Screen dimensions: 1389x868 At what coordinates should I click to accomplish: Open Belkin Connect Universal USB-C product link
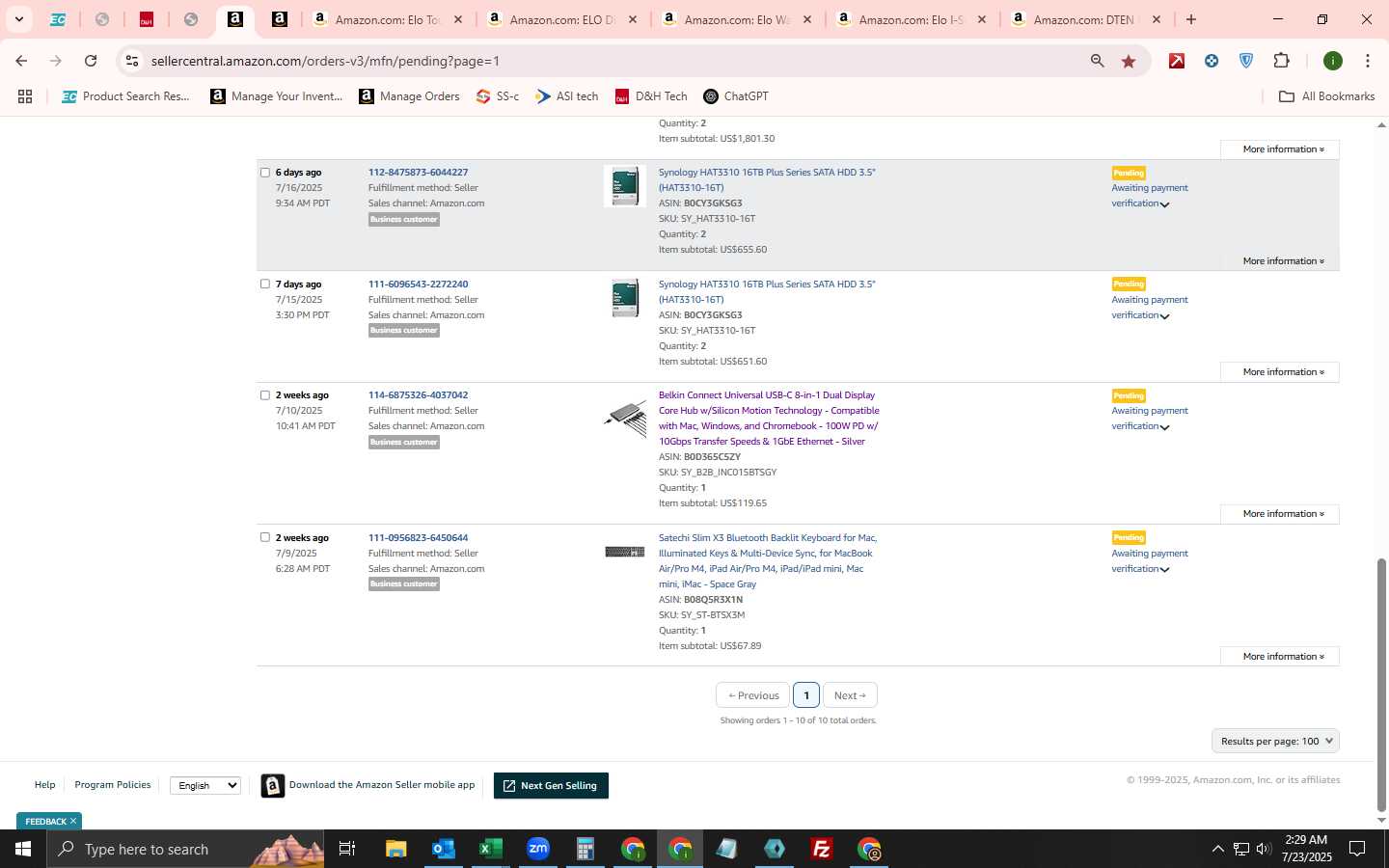click(769, 419)
